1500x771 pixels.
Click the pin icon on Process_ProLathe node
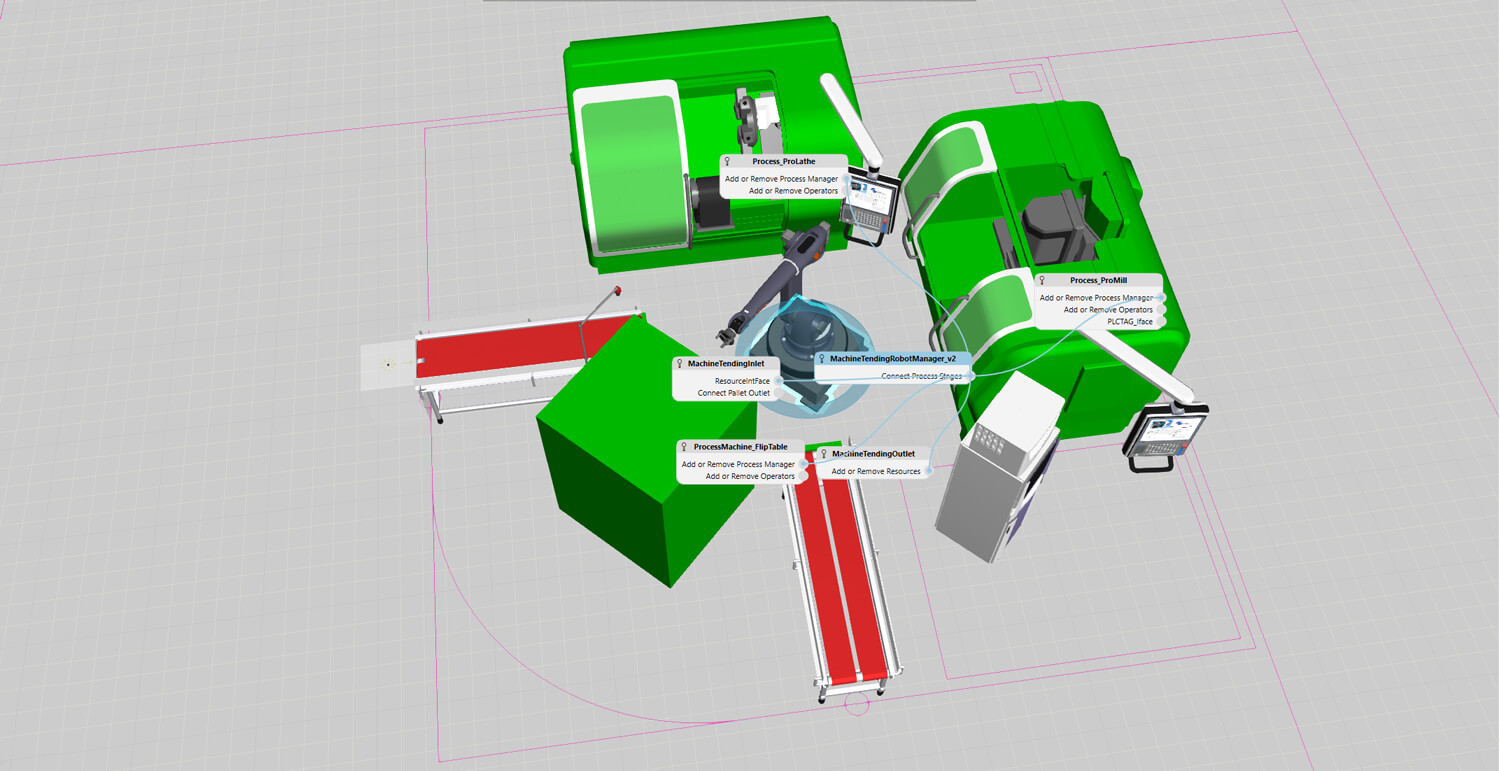coord(727,161)
